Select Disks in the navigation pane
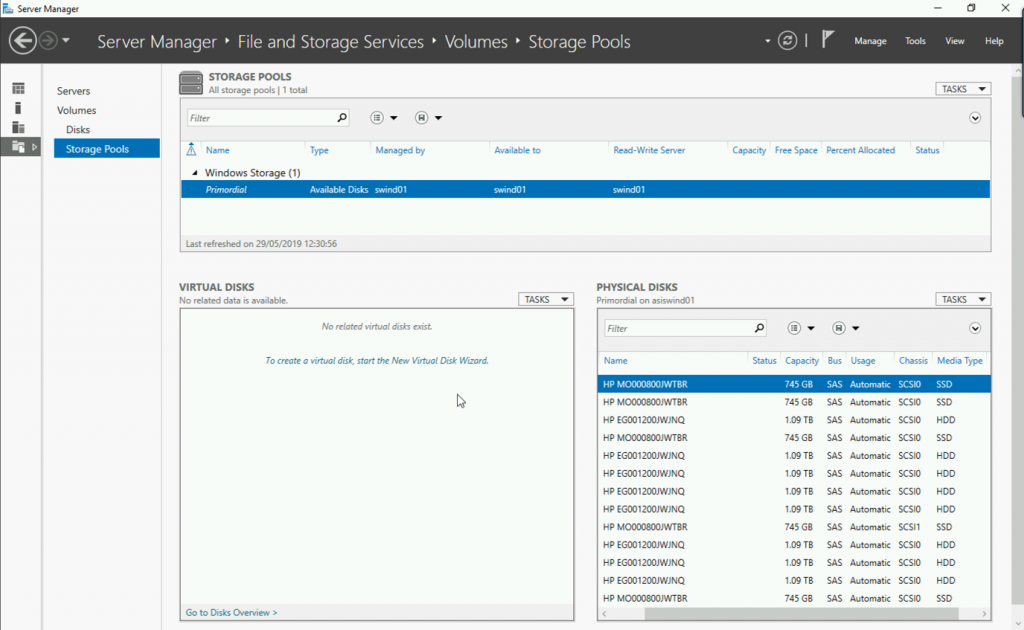 coord(78,130)
